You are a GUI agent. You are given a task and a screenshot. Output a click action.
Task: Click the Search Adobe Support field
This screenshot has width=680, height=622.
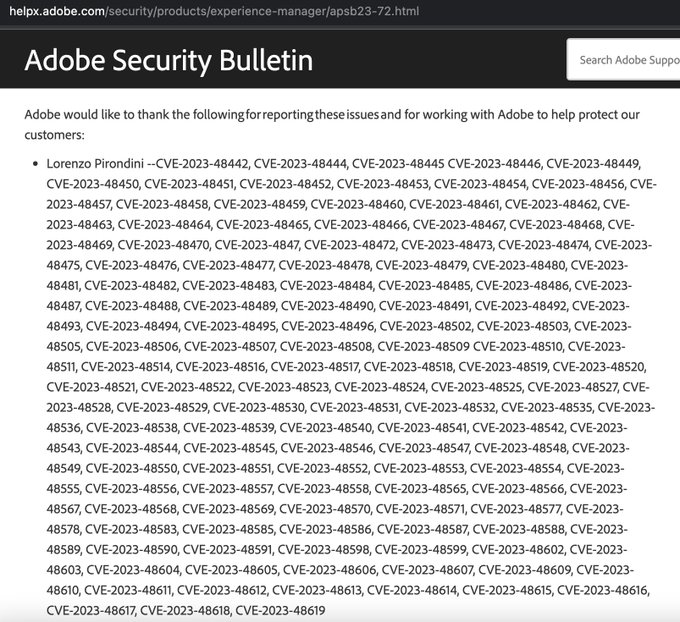624,60
